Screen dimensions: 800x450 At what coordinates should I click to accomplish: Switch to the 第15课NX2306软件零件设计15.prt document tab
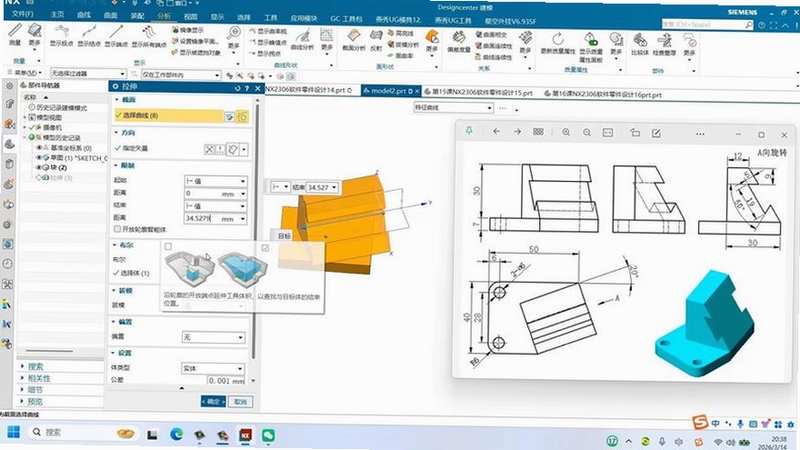pyautogui.click(x=478, y=92)
